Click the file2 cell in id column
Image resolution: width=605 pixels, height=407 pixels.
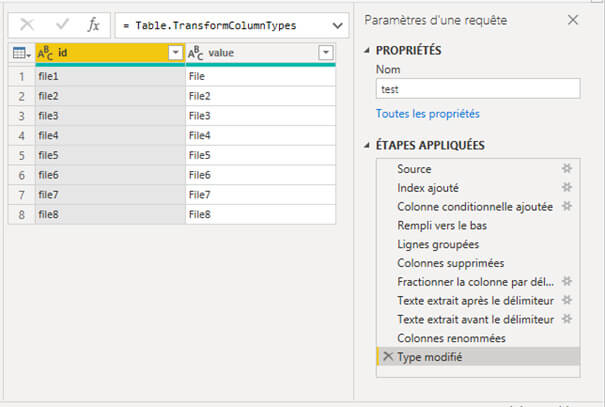coord(110,96)
